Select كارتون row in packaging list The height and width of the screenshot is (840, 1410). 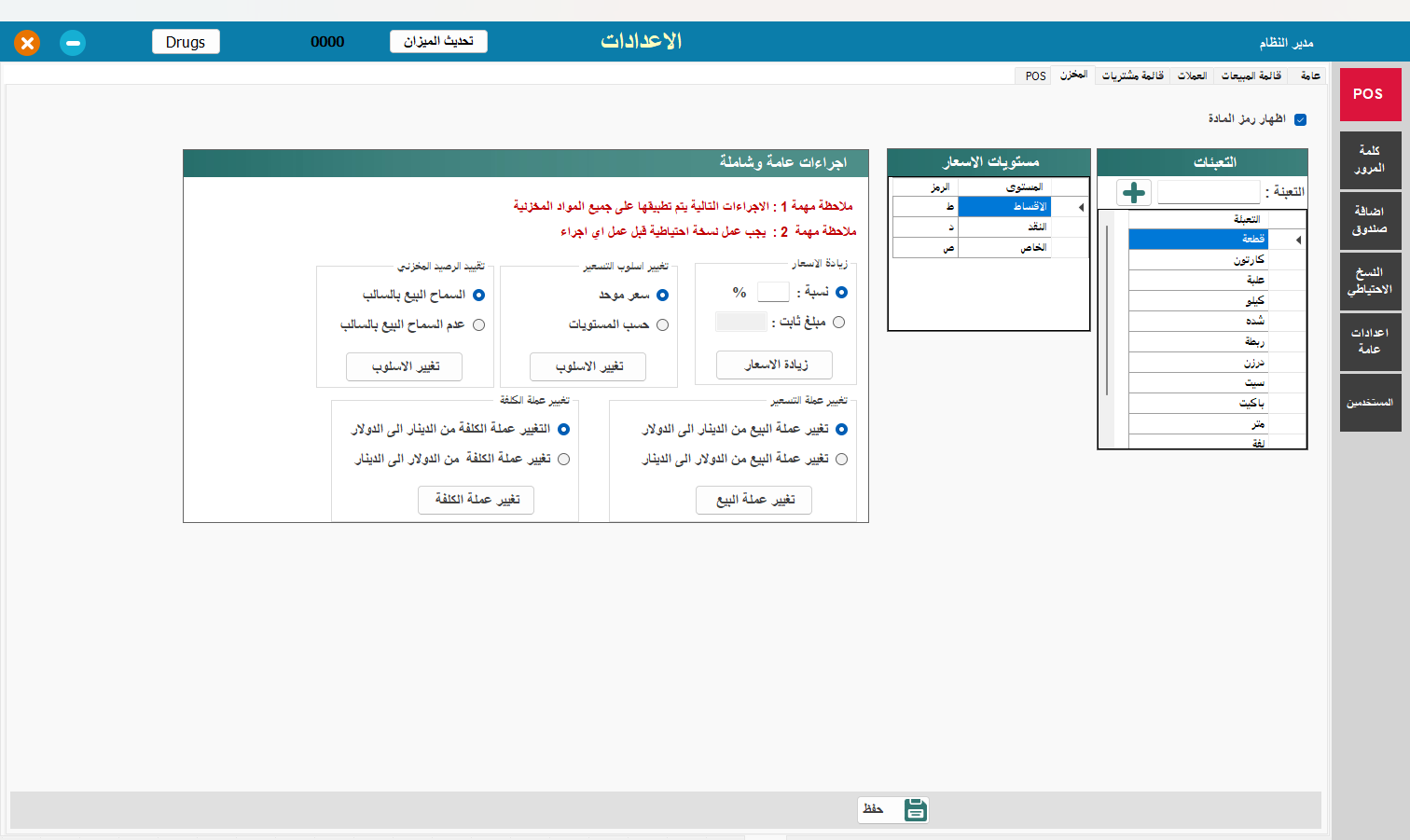pos(1198,260)
